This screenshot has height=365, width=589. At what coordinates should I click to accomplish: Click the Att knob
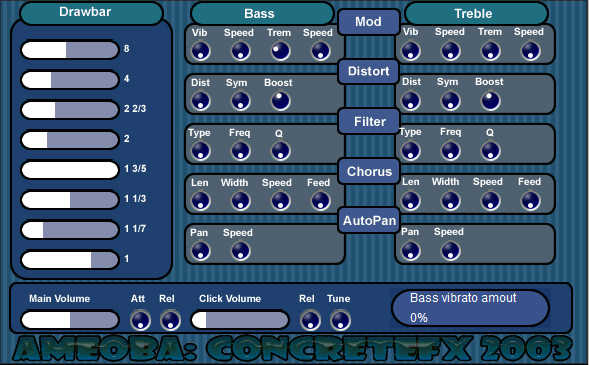[140, 320]
